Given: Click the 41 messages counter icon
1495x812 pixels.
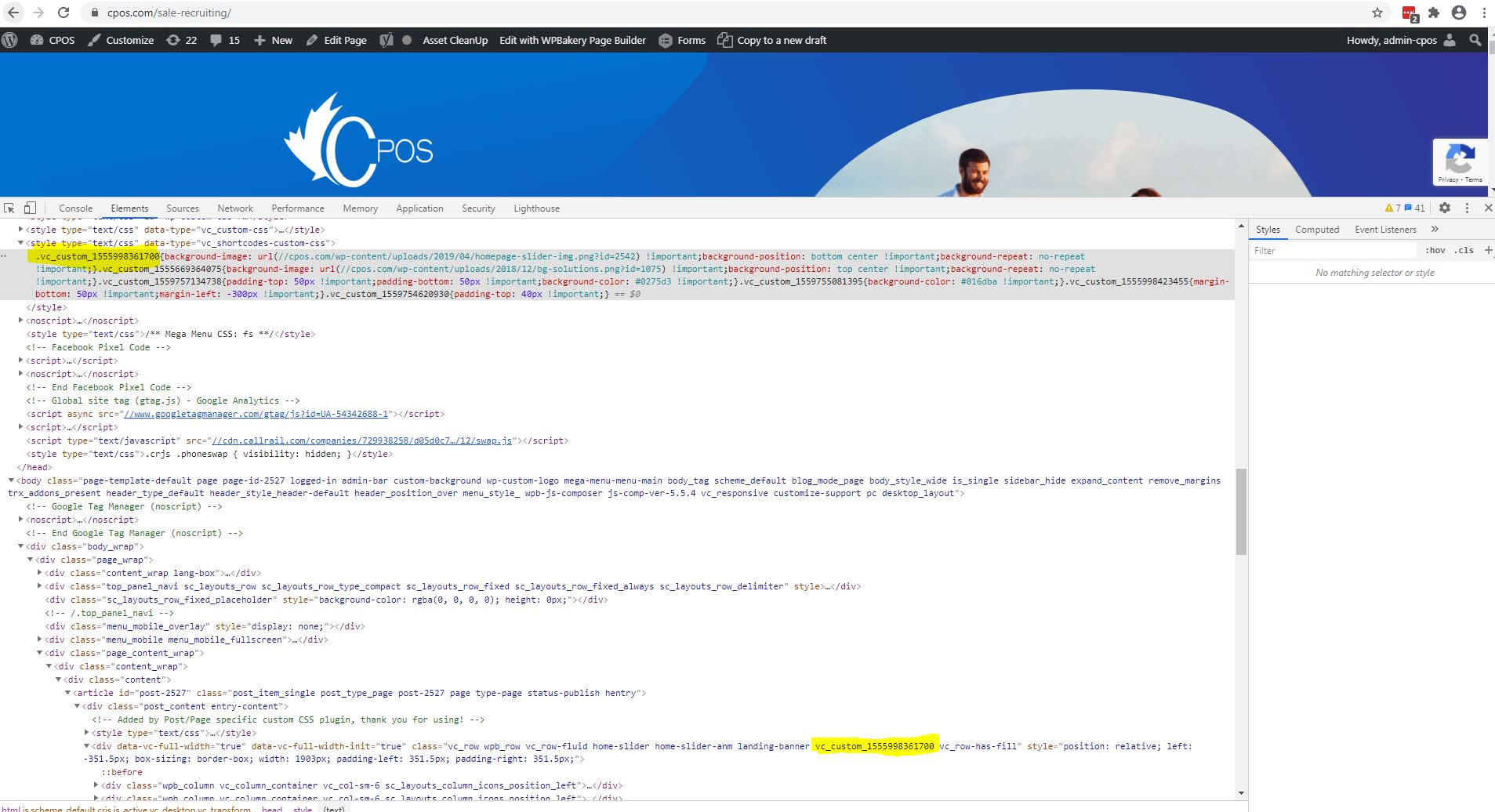Looking at the screenshot, I should click(x=1414, y=208).
